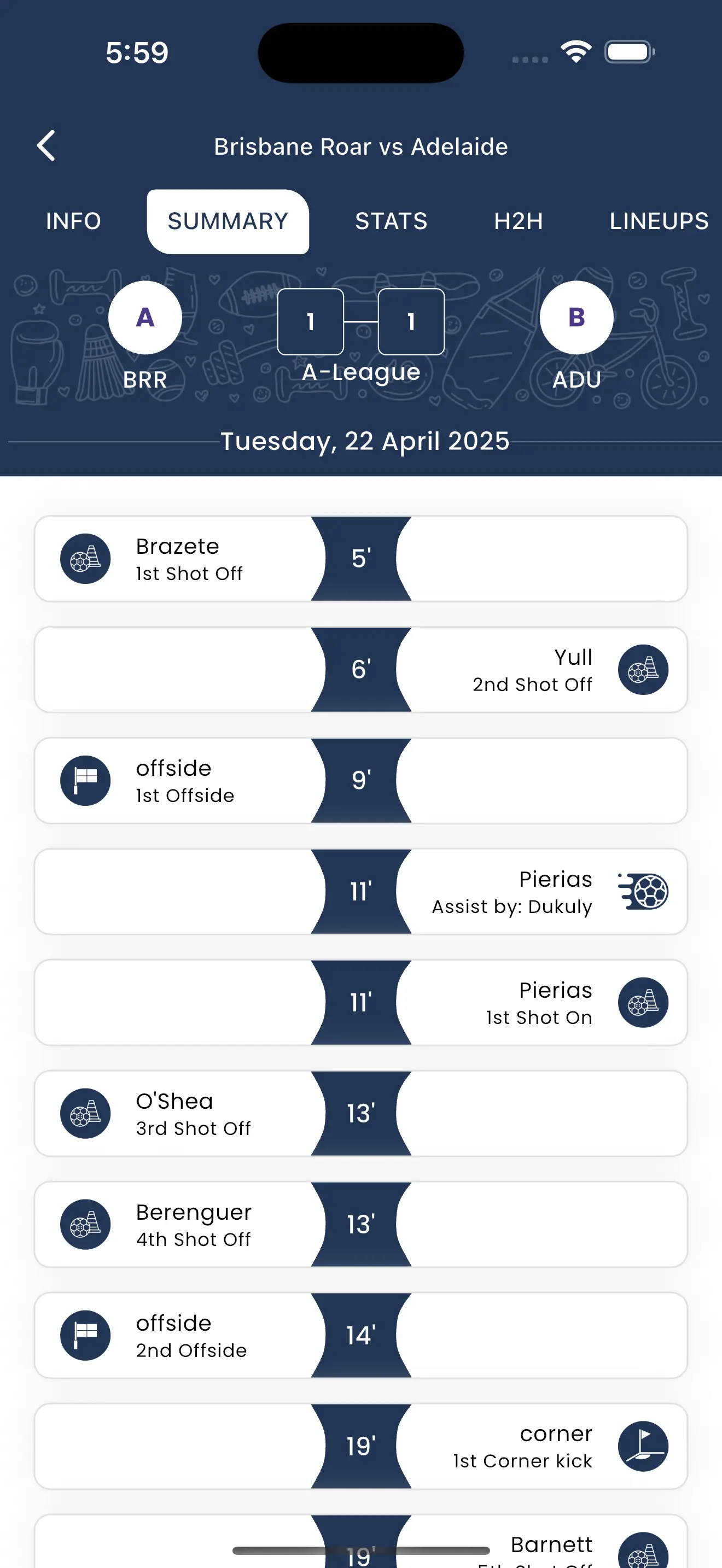This screenshot has height=1568, width=722.
Task: Open the H2H section
Action: pos(518,221)
